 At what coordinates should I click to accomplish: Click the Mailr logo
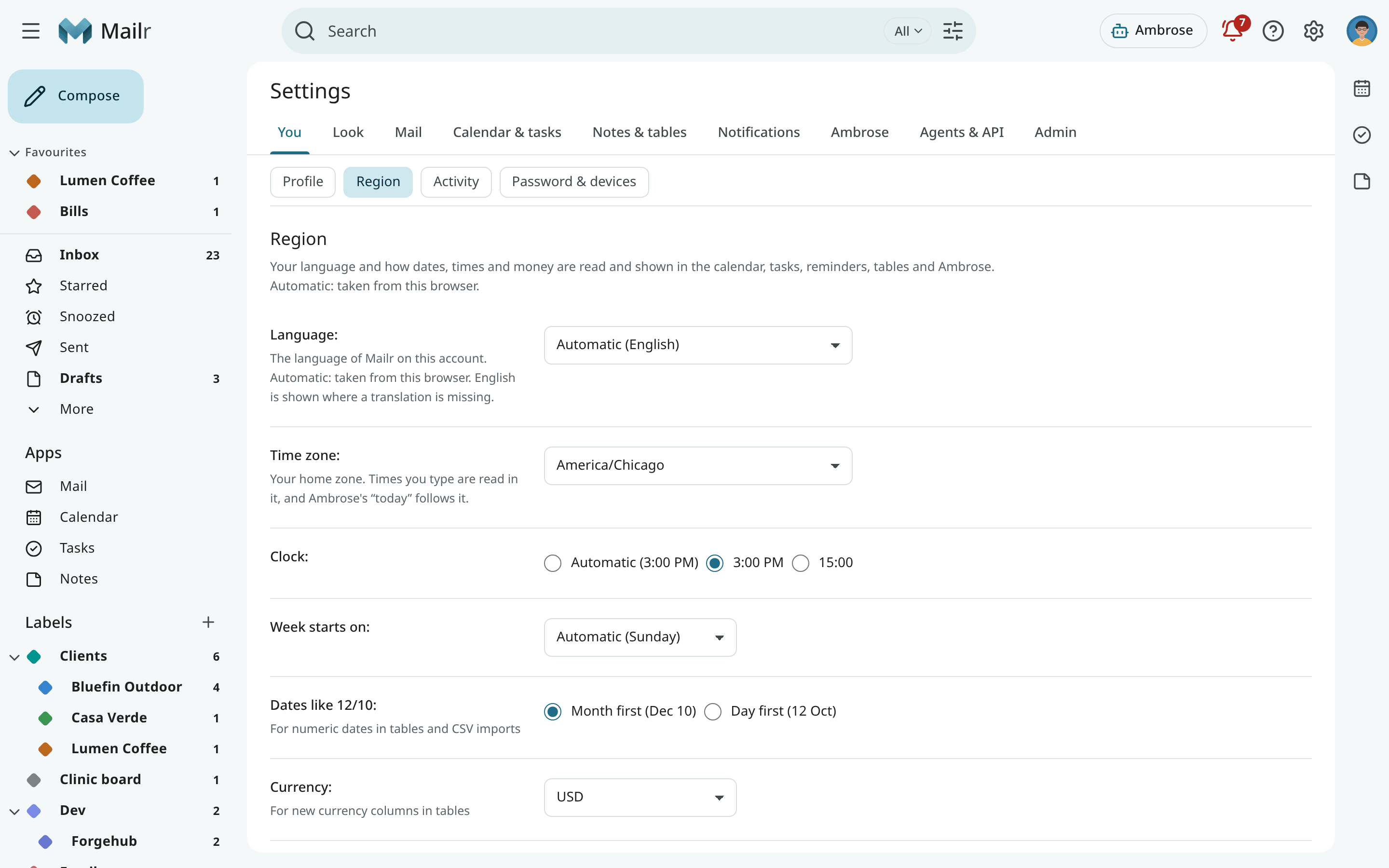click(x=105, y=31)
